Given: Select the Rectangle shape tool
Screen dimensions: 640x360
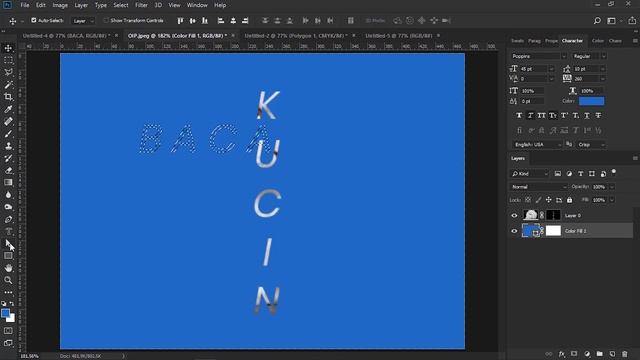Looking at the screenshot, I should click(x=8, y=256).
